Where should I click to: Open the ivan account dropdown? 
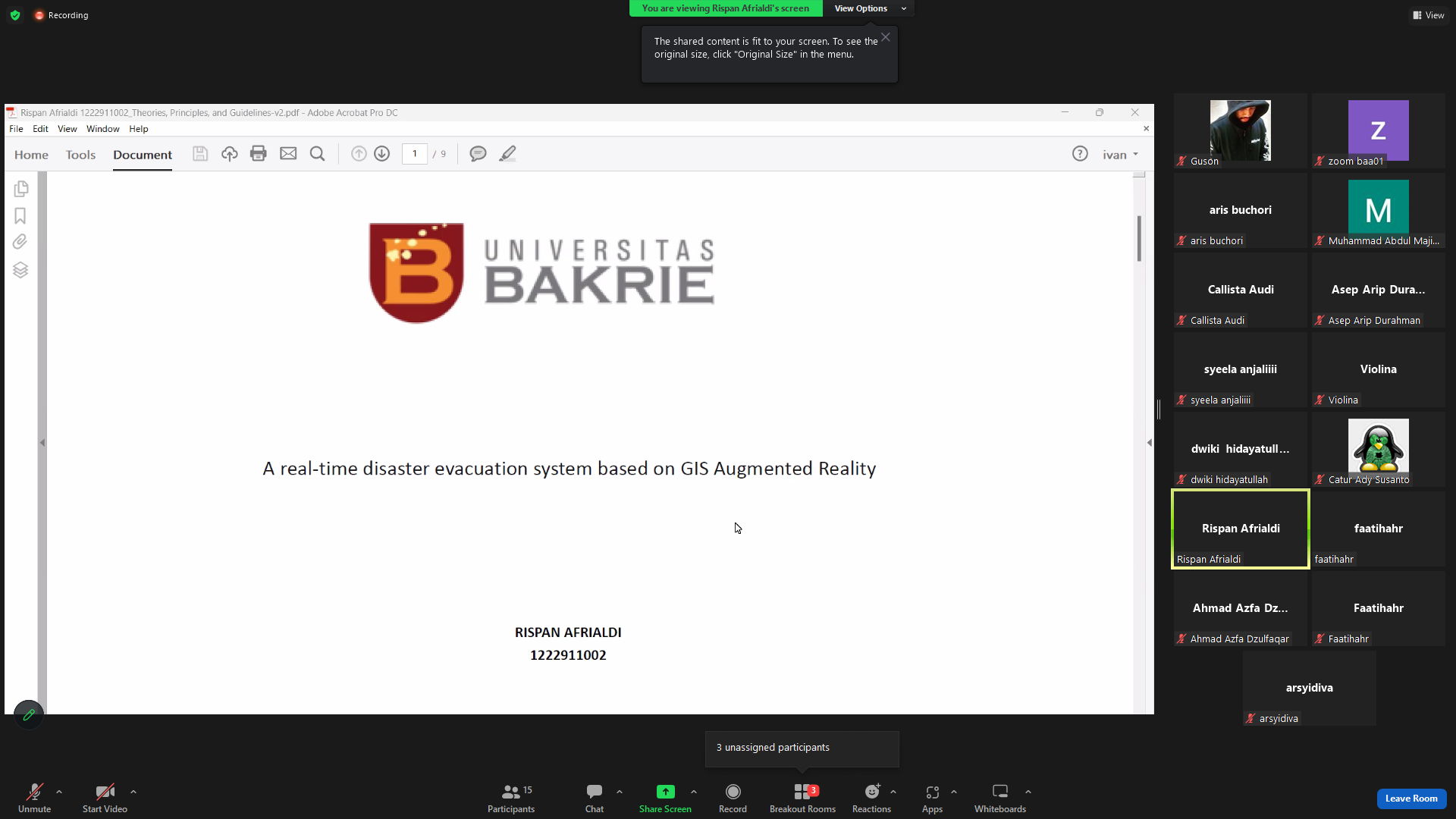pos(1120,155)
